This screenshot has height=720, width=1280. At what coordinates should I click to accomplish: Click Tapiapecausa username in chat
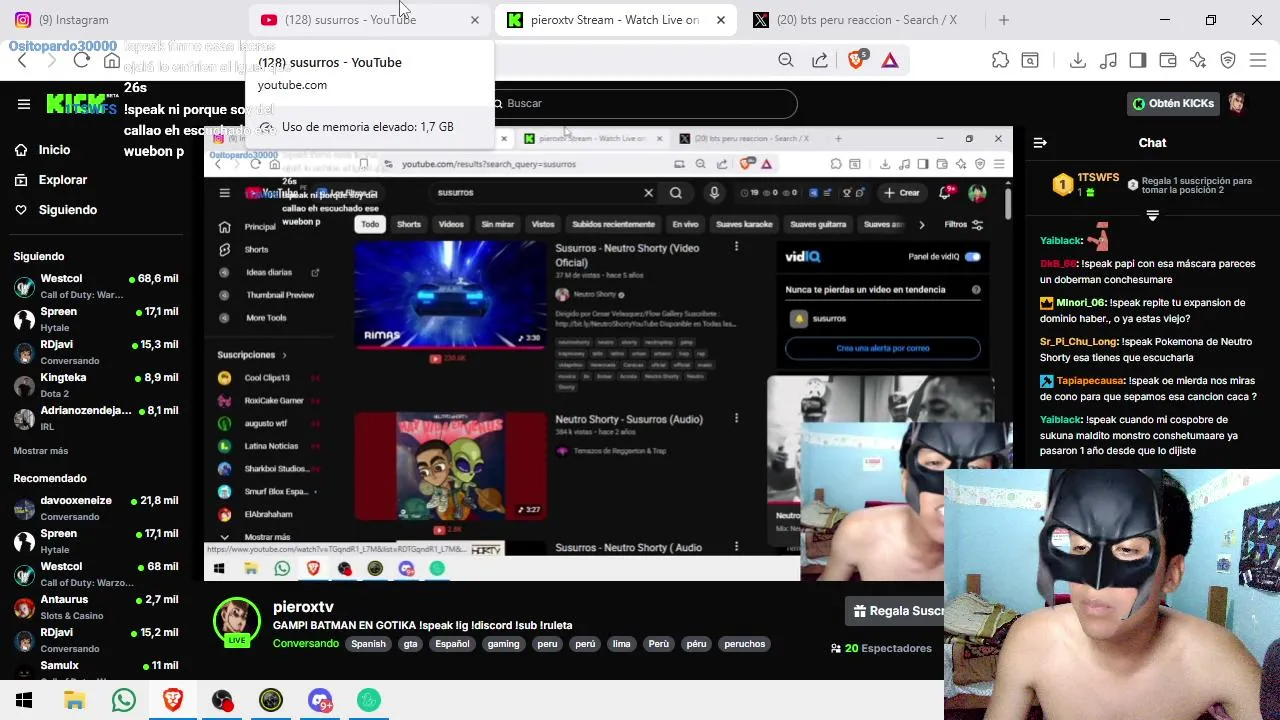pyautogui.click(x=1091, y=381)
